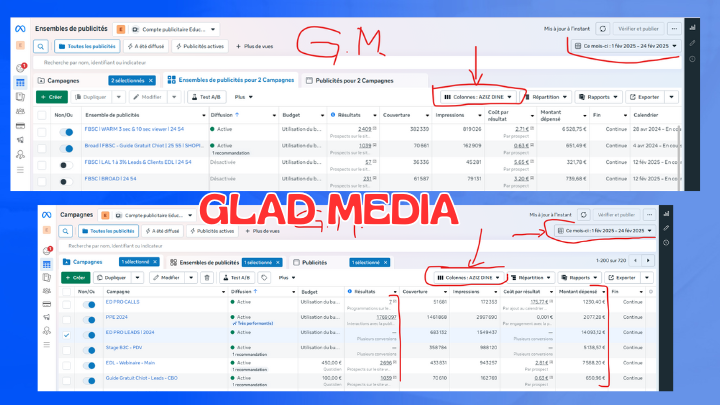Select Publicités actives view in bottom window
The image size is (720, 405).
point(213,231)
